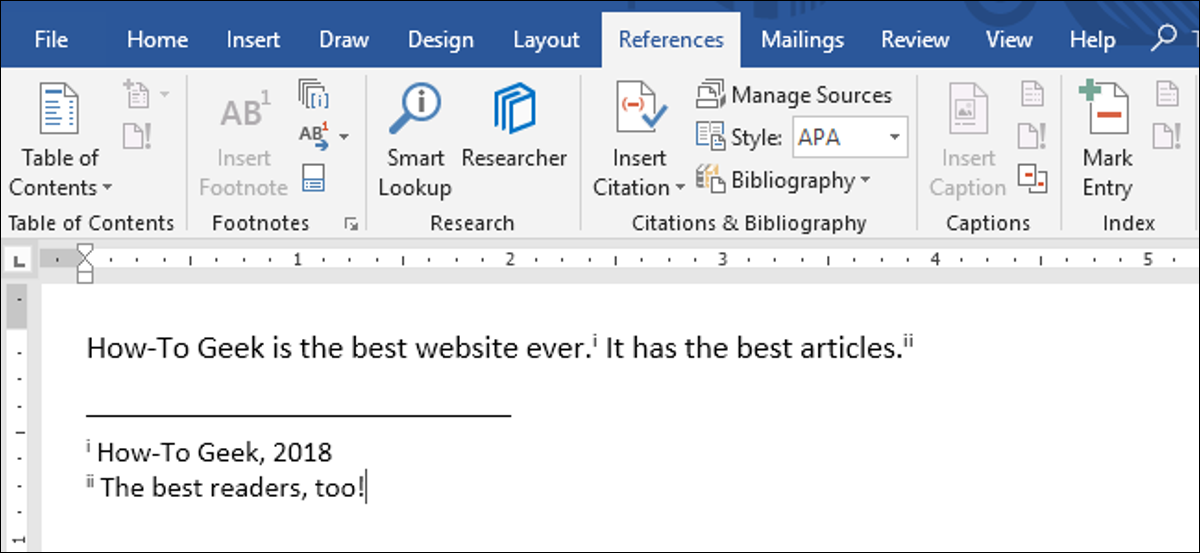Click the endnote text 'The best readers, too!'
The image size is (1200, 553).
(234, 488)
